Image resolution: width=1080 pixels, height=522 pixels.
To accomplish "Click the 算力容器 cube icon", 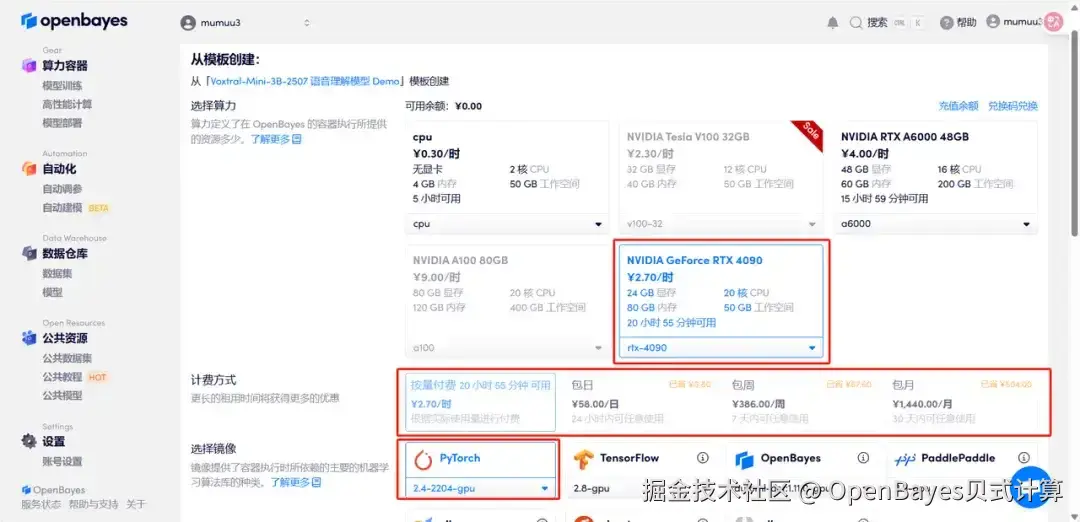I will tap(28, 66).
